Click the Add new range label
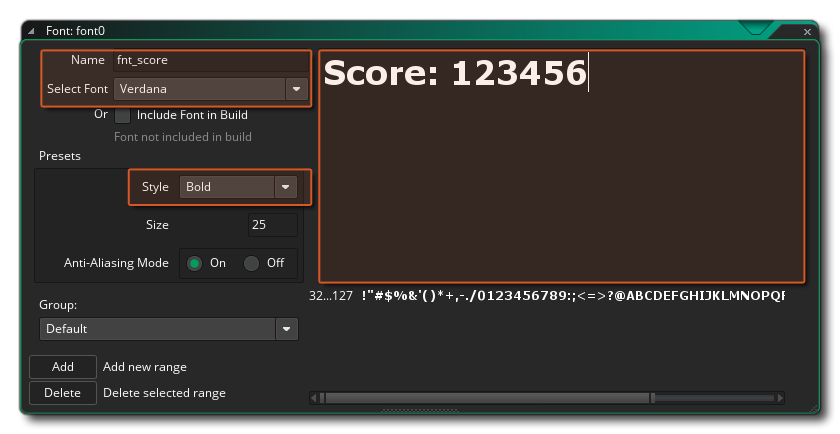This screenshot has height=434, width=840. [x=145, y=367]
